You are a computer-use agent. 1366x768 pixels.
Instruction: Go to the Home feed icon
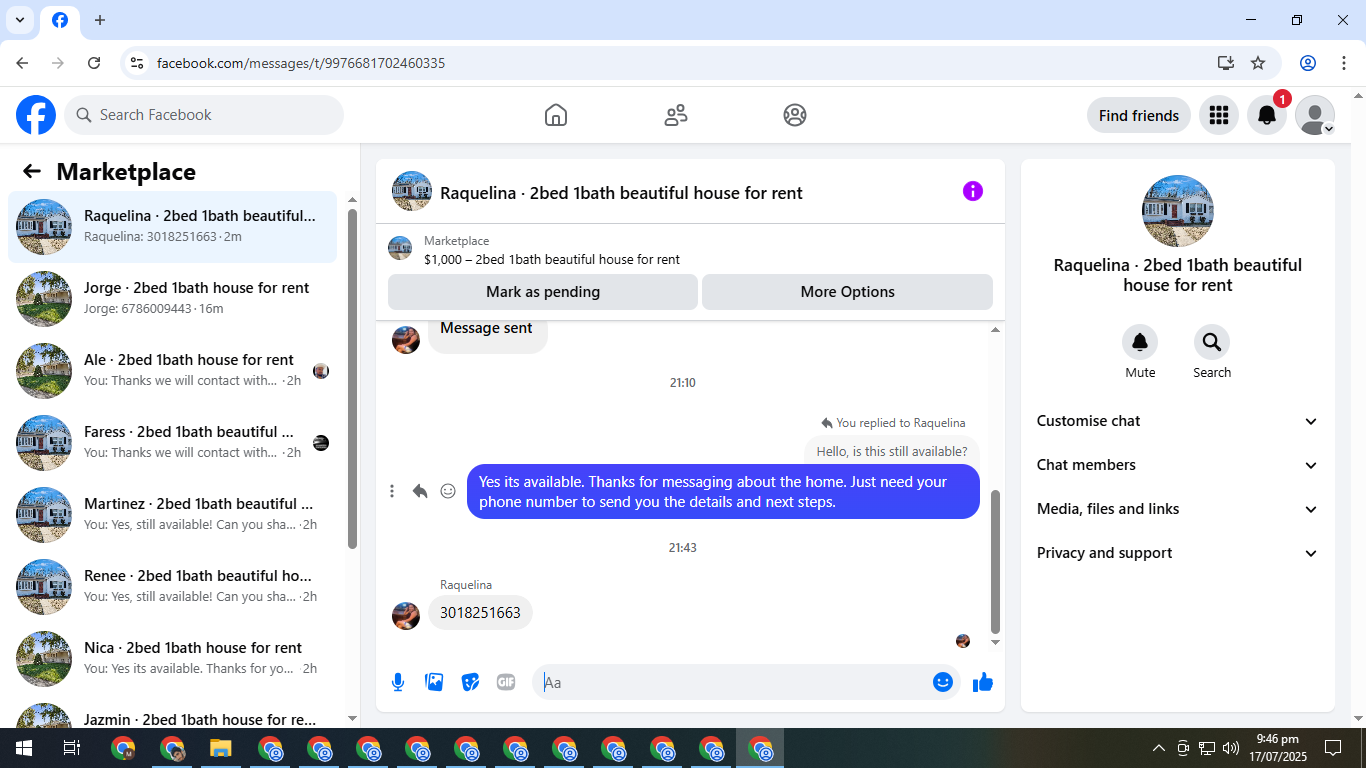556,115
